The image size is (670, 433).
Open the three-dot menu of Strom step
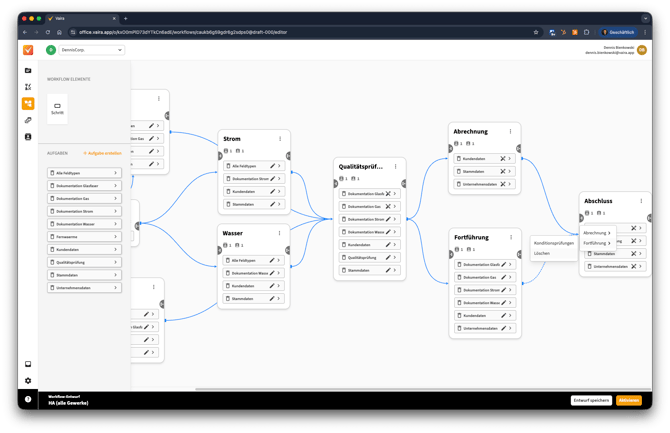click(x=280, y=138)
